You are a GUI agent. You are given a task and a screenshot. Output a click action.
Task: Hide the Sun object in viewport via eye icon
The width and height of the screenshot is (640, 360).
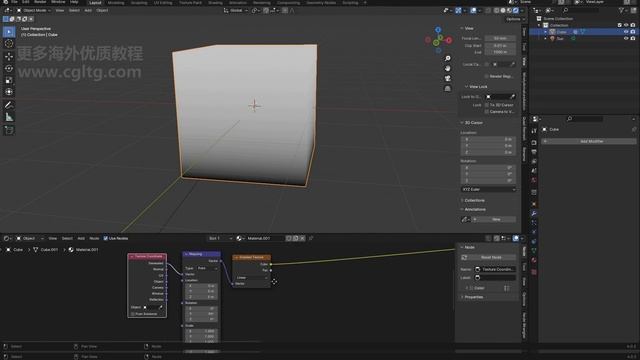click(x=626, y=38)
